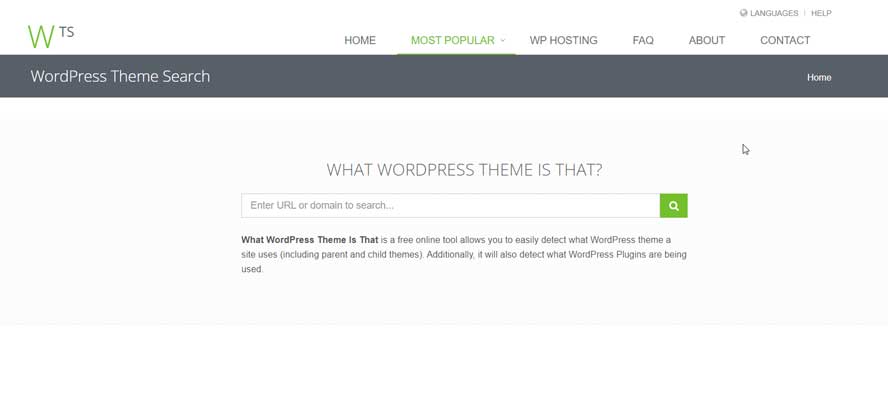This screenshot has height=409, width=888.
Task: Go to the Home menu item
Action: click(x=360, y=40)
